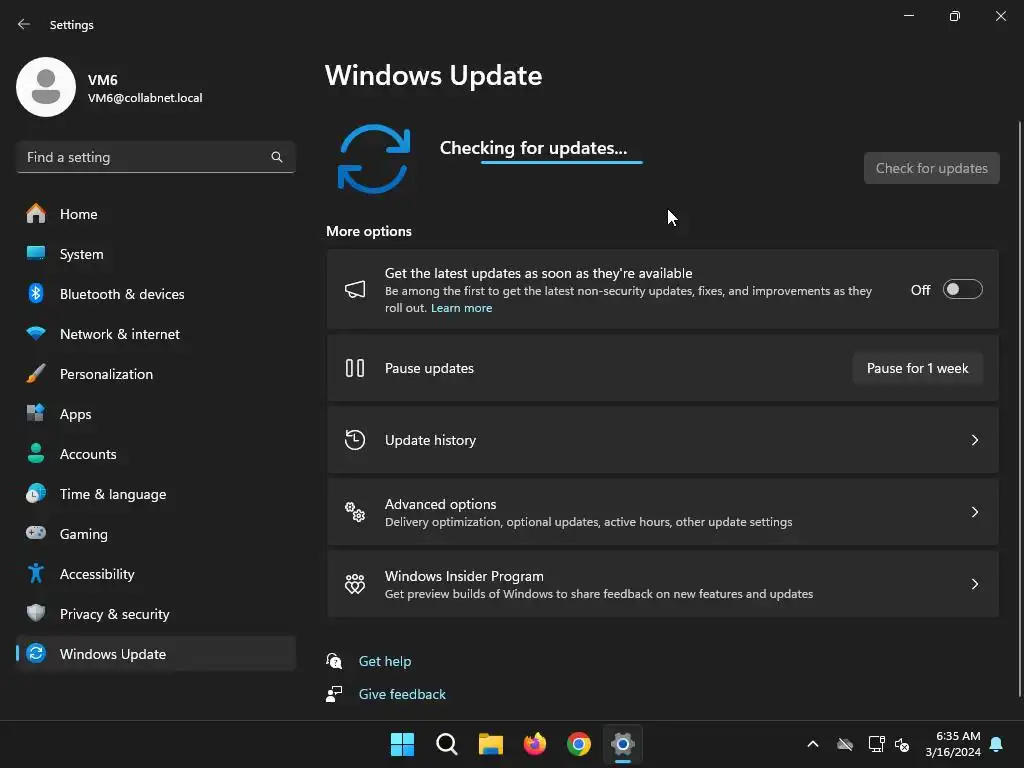Click the muted volume tray icon

(903, 744)
